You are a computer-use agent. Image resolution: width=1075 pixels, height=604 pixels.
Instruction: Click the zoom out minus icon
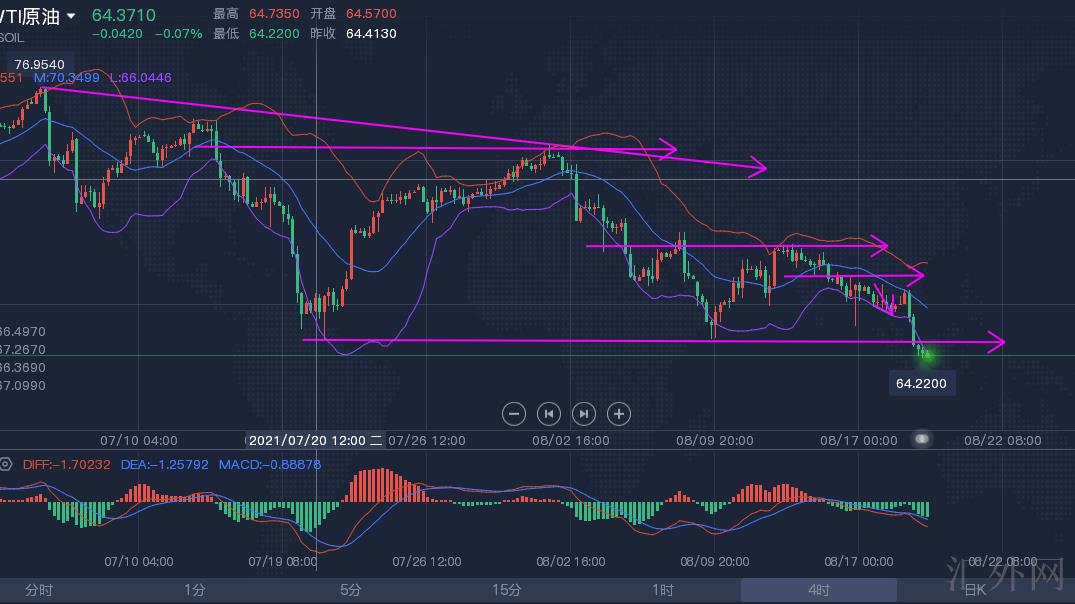pos(513,413)
